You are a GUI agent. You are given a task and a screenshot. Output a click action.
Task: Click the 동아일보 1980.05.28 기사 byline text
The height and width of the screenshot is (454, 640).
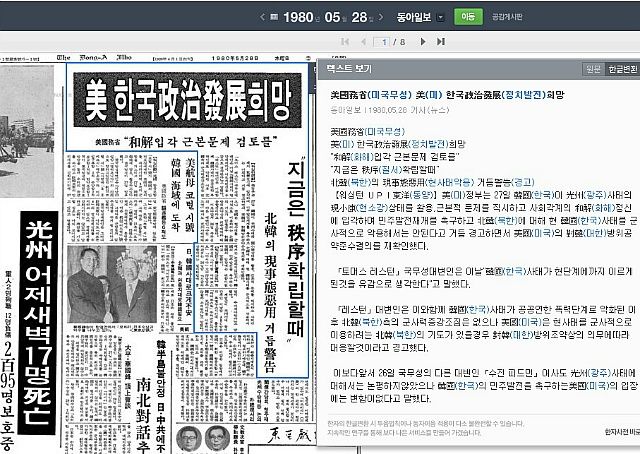tap(389, 110)
